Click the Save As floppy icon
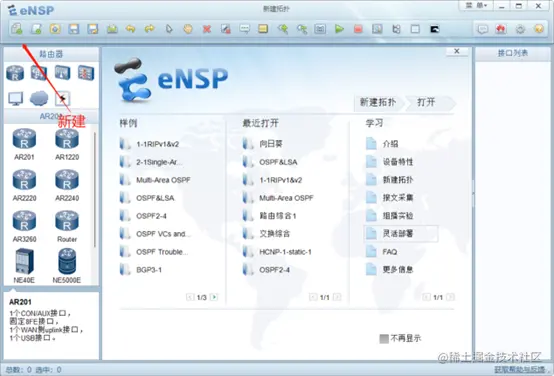This screenshot has height=376, width=554. coord(93,29)
